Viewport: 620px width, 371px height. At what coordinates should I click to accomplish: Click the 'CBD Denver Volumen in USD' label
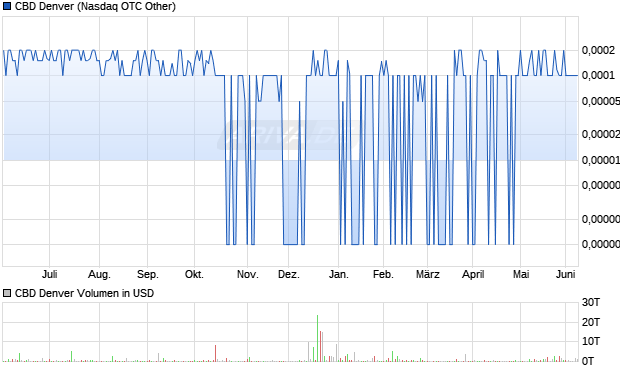click(84, 293)
